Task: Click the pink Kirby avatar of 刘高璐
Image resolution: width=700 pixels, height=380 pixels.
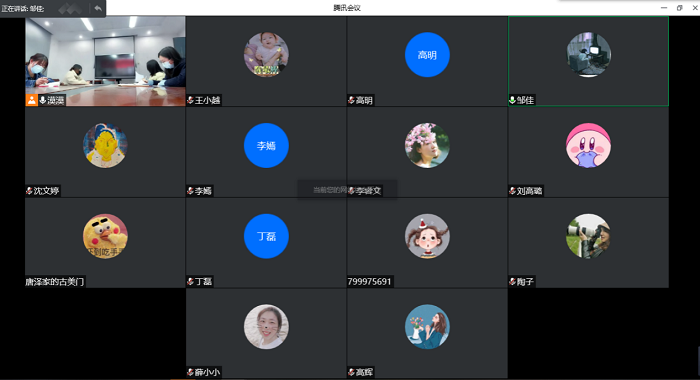Action: click(x=588, y=145)
